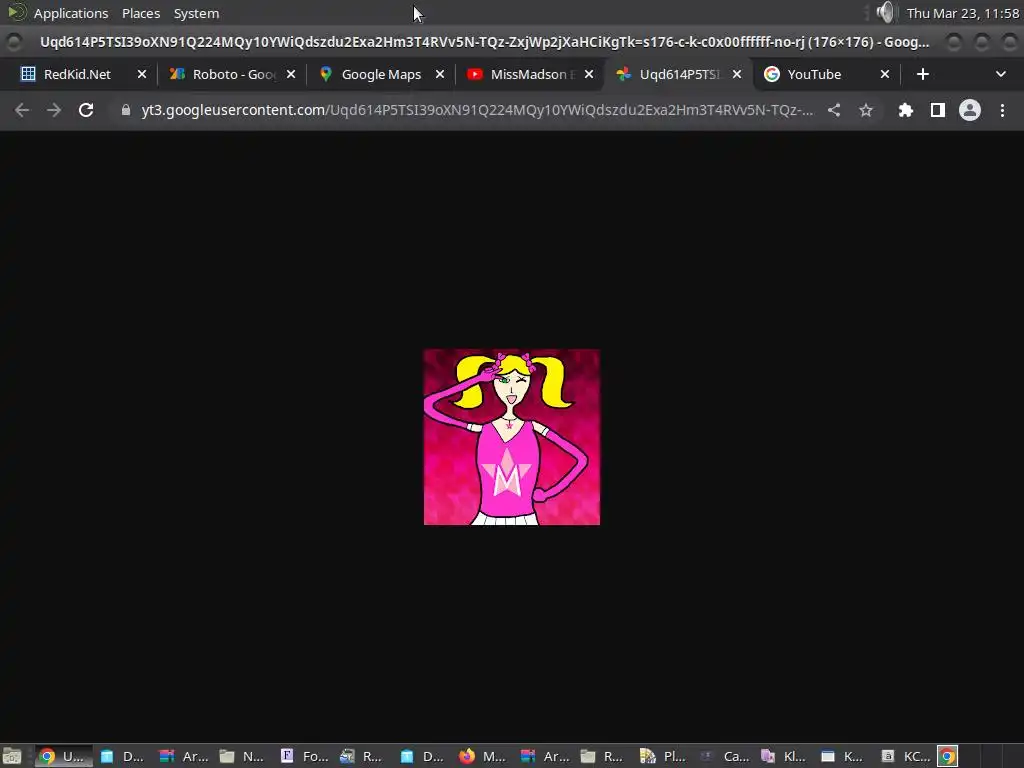Image resolution: width=1024 pixels, height=768 pixels.
Task: Click the Chrome icon at taskbar end
Action: 947,756
